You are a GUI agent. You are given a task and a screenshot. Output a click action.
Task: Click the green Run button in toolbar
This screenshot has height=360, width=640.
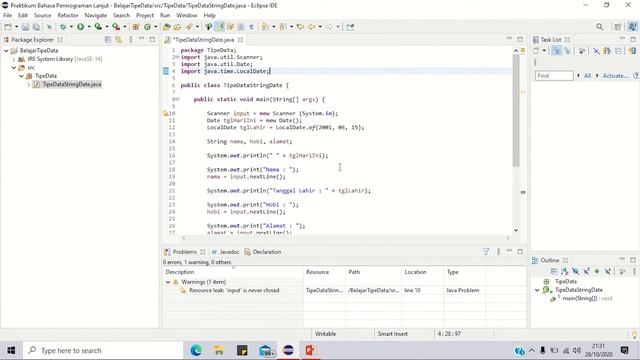(80, 27)
